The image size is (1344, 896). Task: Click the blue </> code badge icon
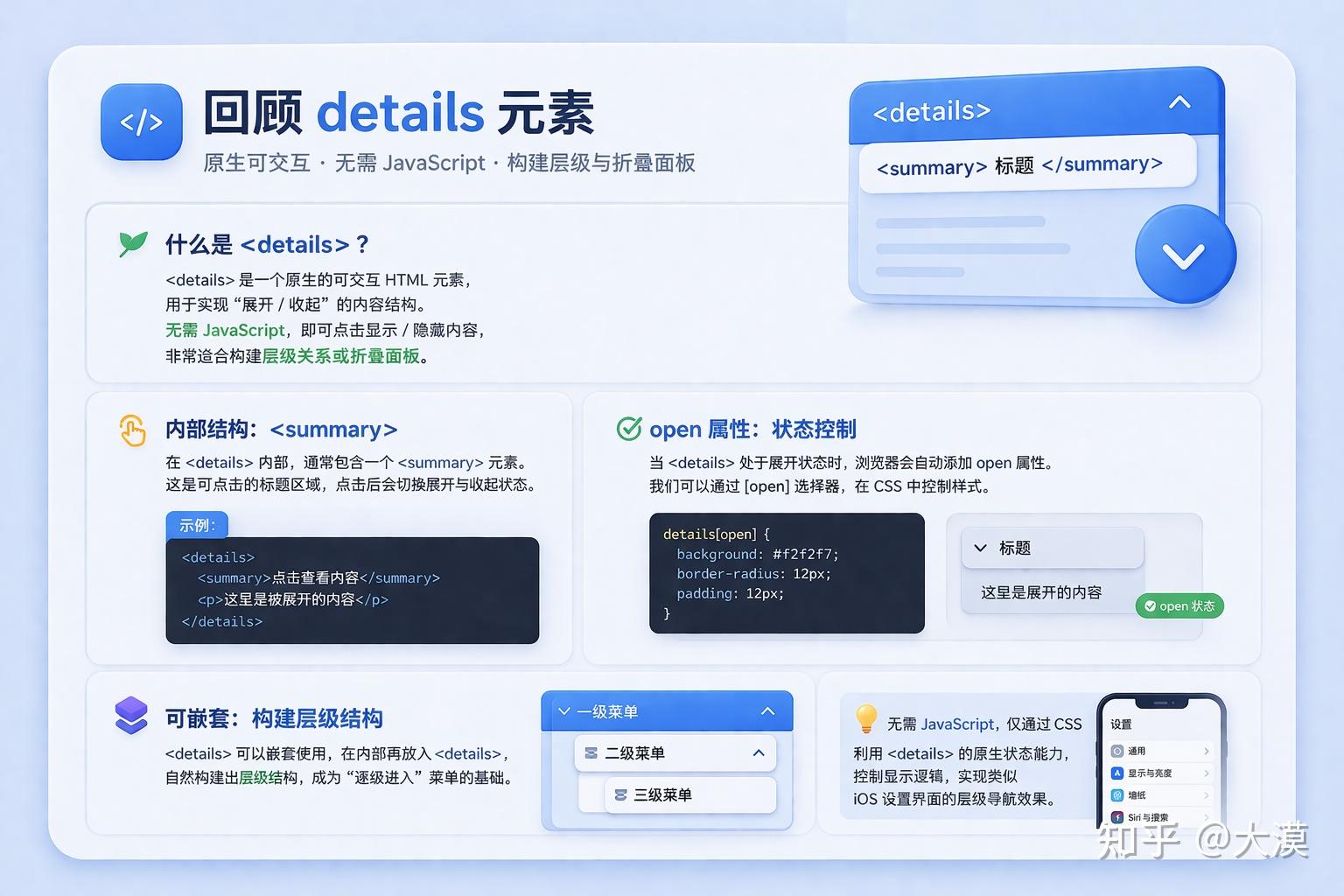pyautogui.click(x=142, y=122)
